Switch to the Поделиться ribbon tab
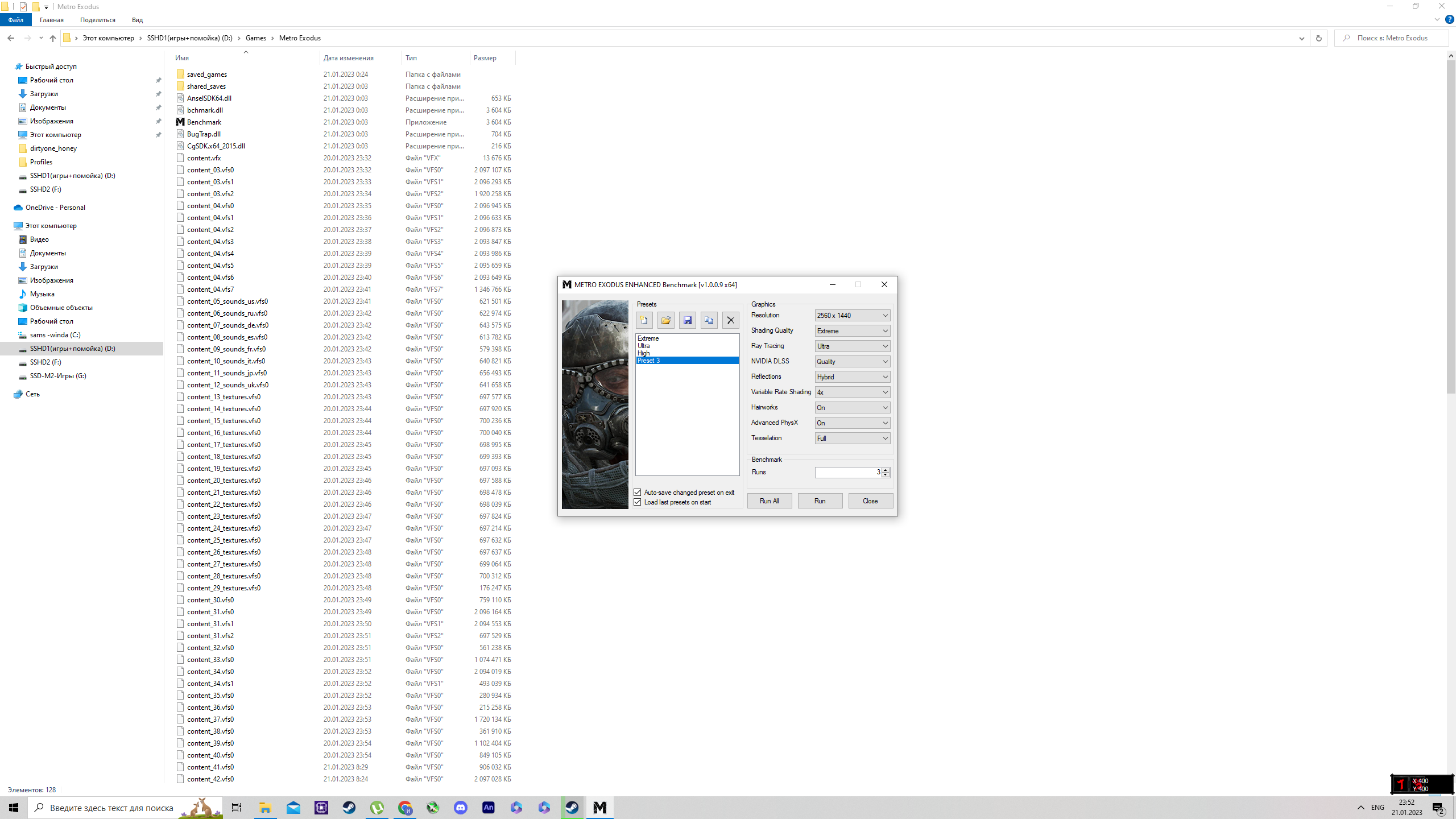1456x819 pixels. 97,20
